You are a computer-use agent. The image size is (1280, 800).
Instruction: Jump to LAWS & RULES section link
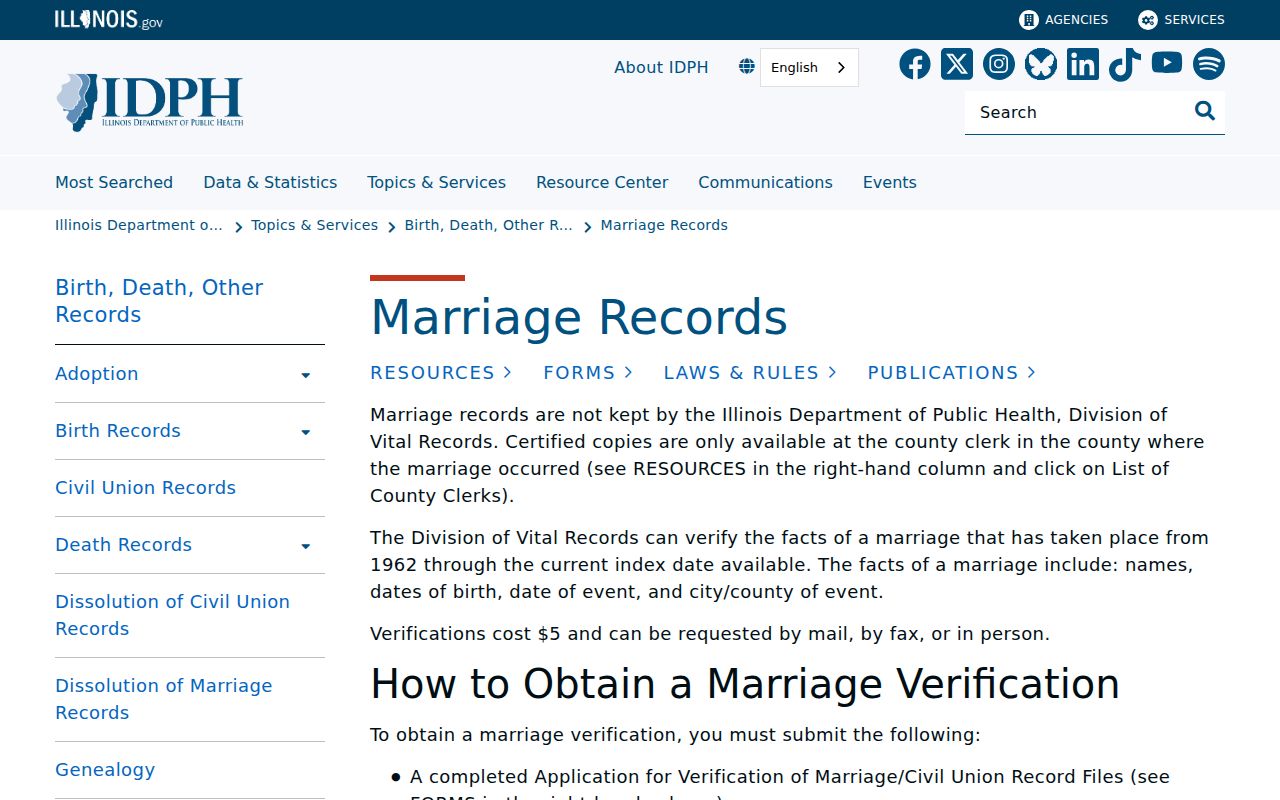pyautogui.click(x=750, y=373)
